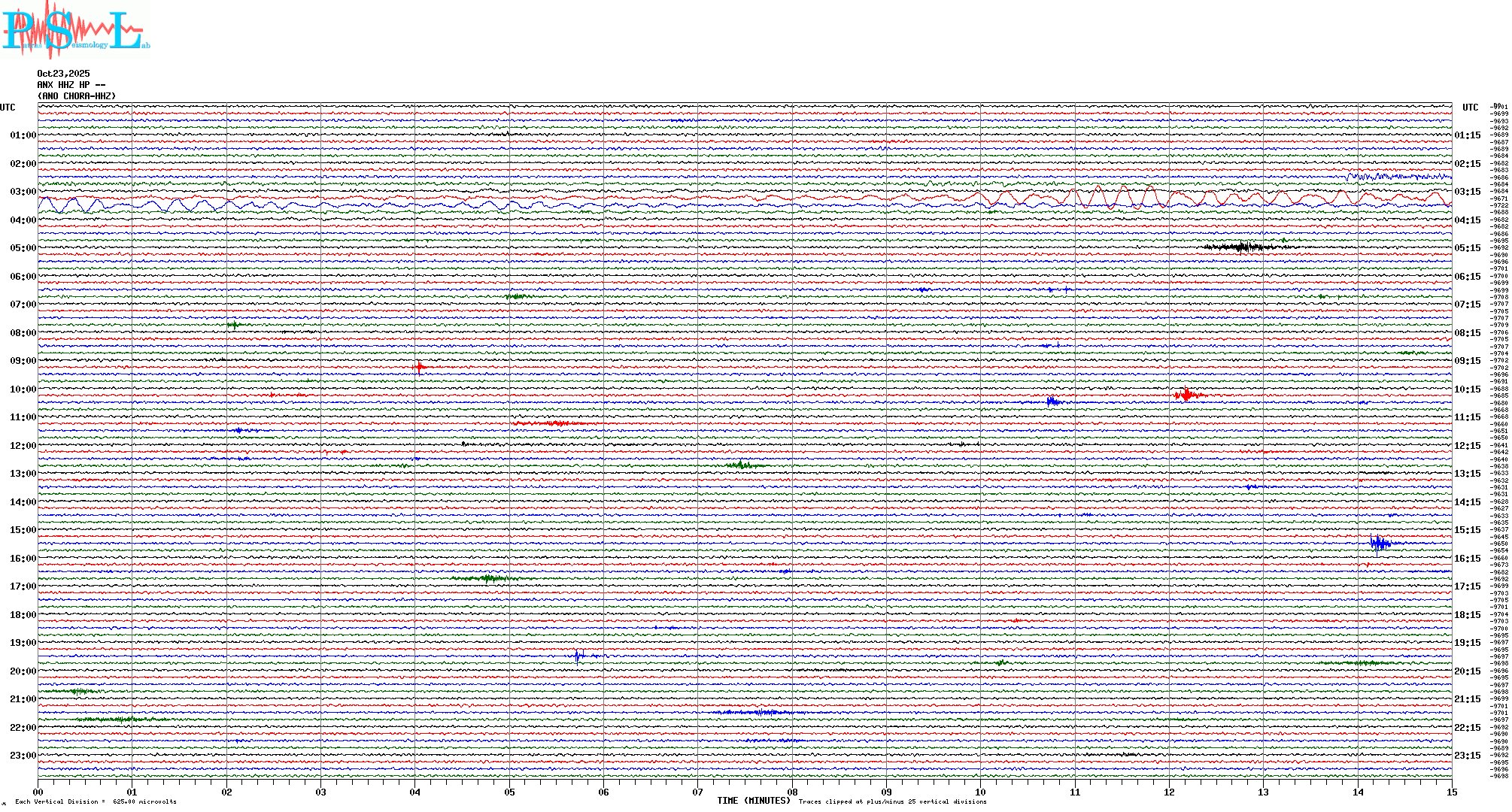The width and height of the screenshot is (1512, 812).
Task: Click the red spike on 09:15 trace
Action: click(x=419, y=367)
